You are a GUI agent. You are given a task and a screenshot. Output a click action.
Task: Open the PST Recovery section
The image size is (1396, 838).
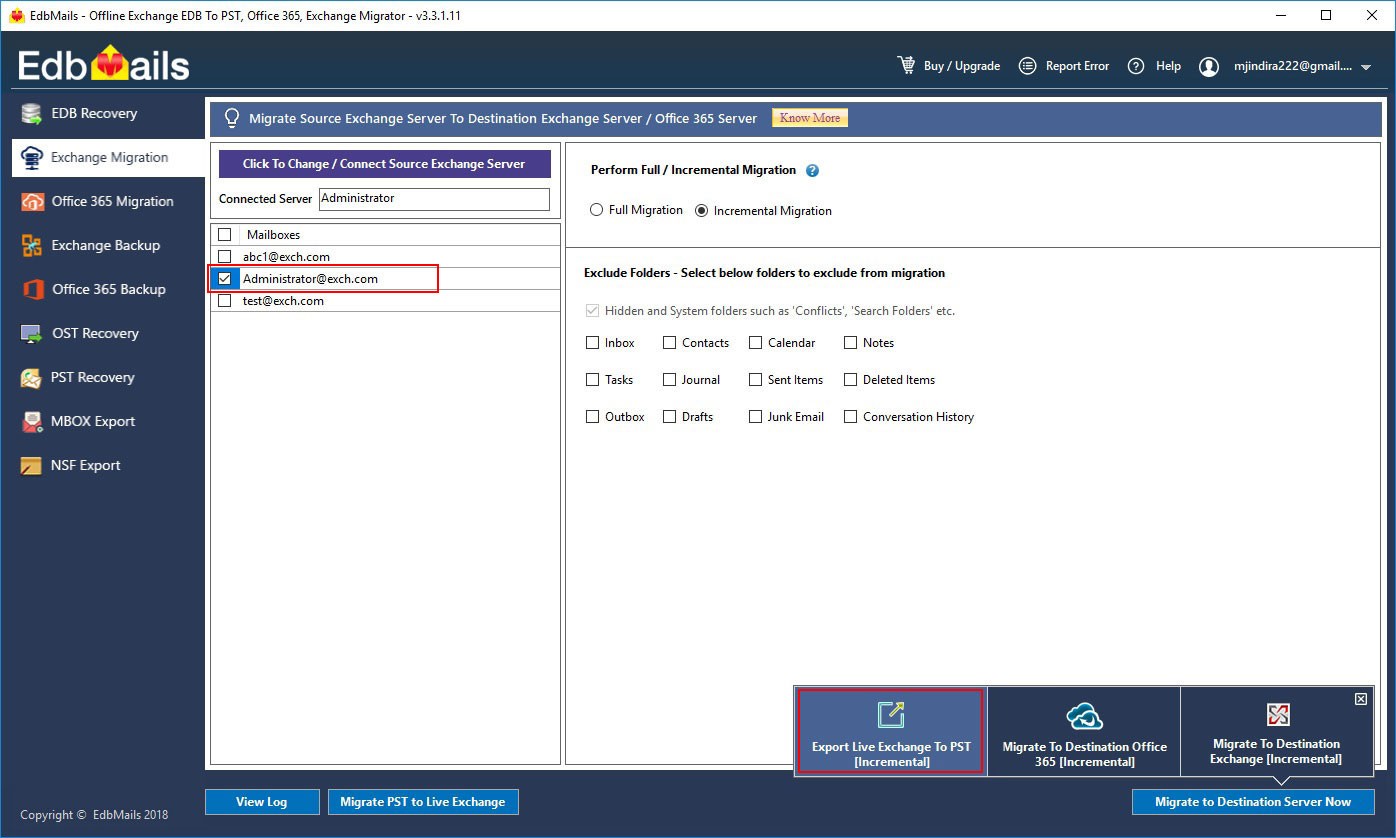[108, 377]
